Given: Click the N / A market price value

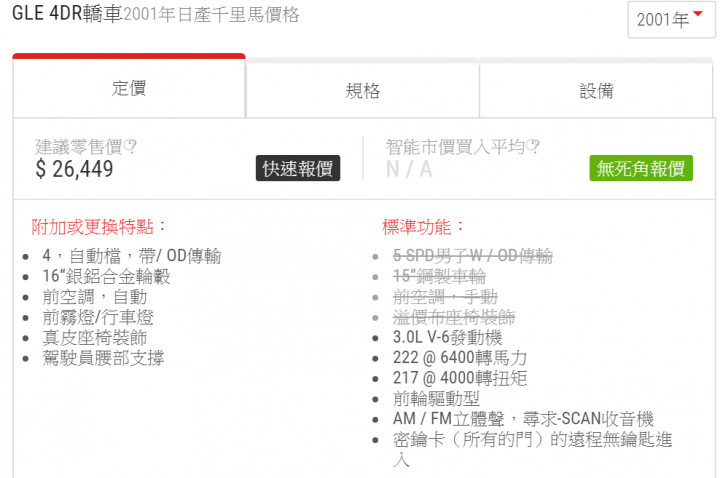Looking at the screenshot, I should (x=409, y=169).
